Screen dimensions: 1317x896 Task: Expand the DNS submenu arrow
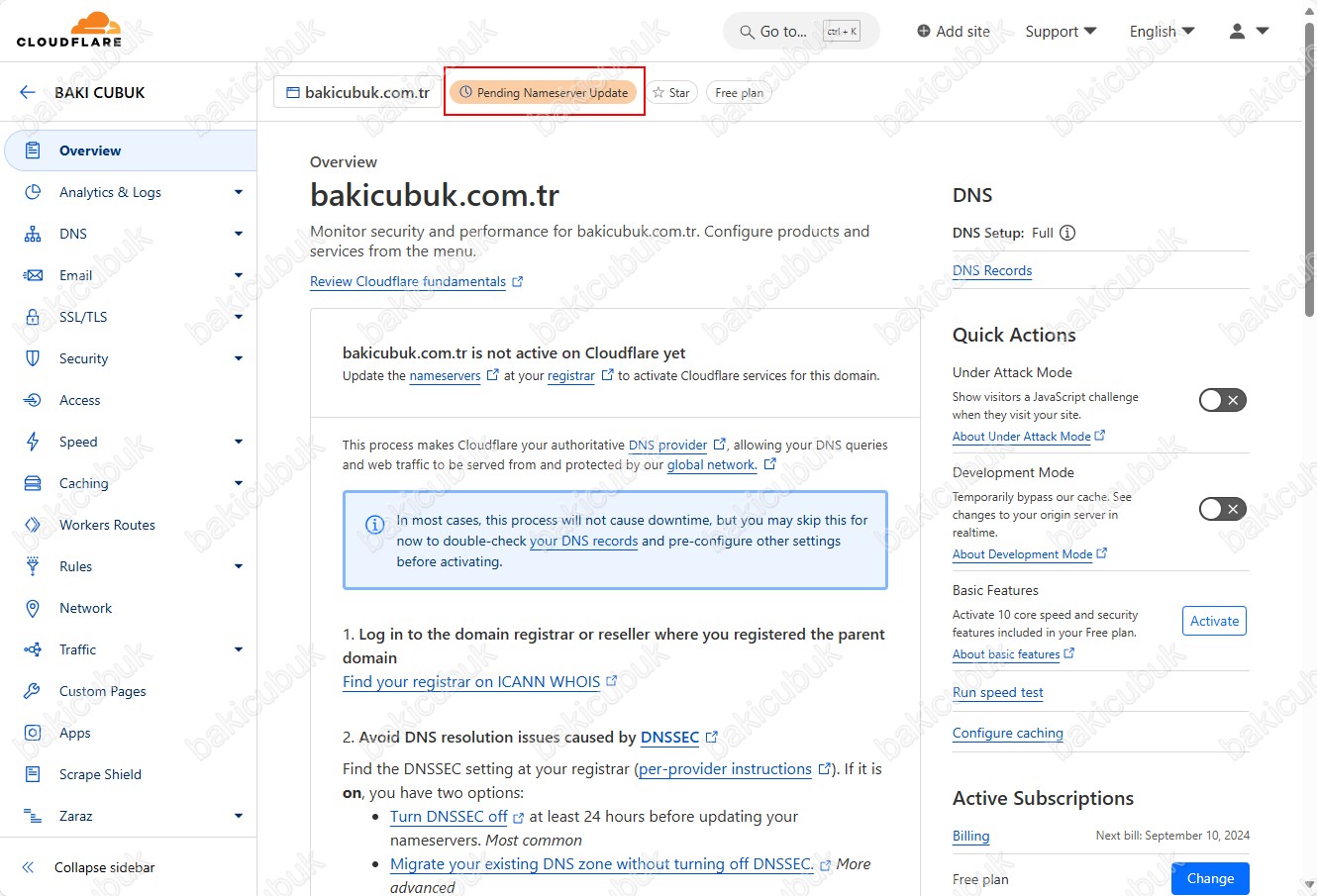[x=239, y=234]
